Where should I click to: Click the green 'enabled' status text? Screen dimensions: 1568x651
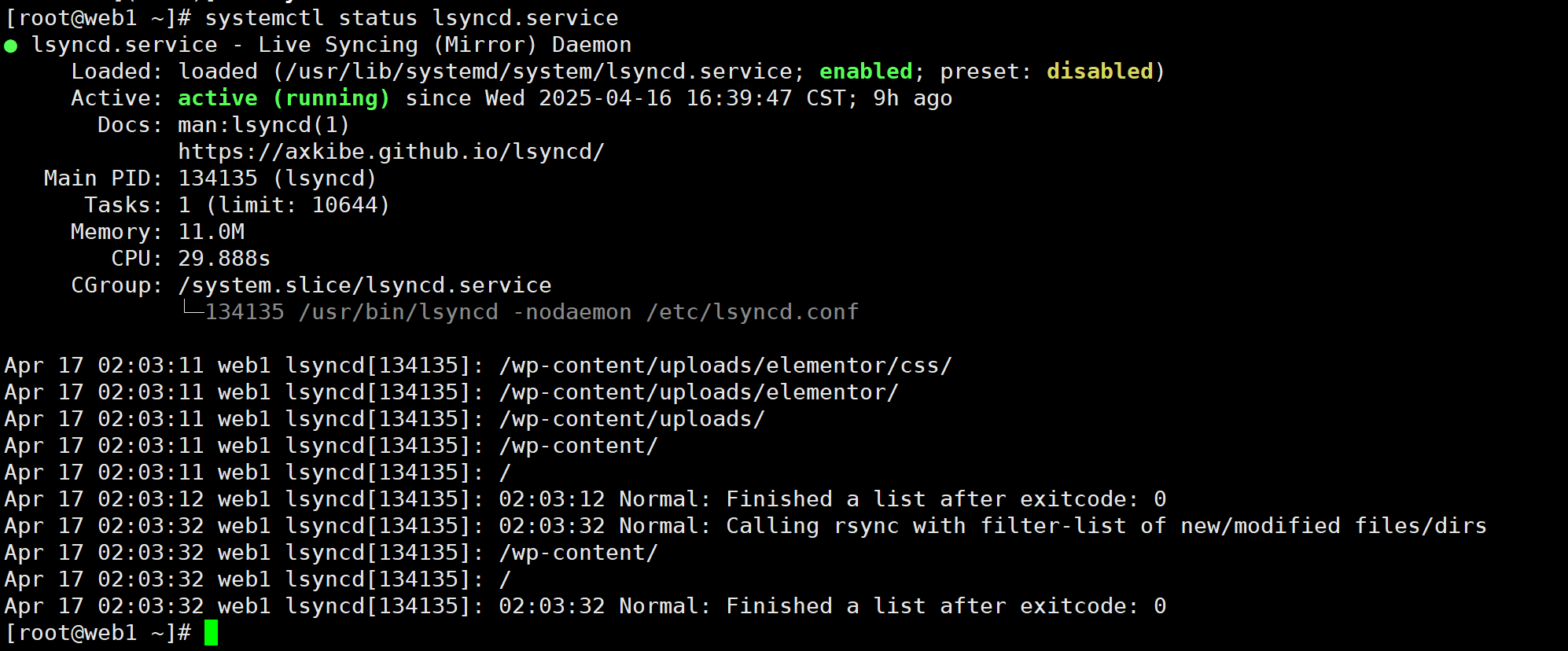(866, 71)
